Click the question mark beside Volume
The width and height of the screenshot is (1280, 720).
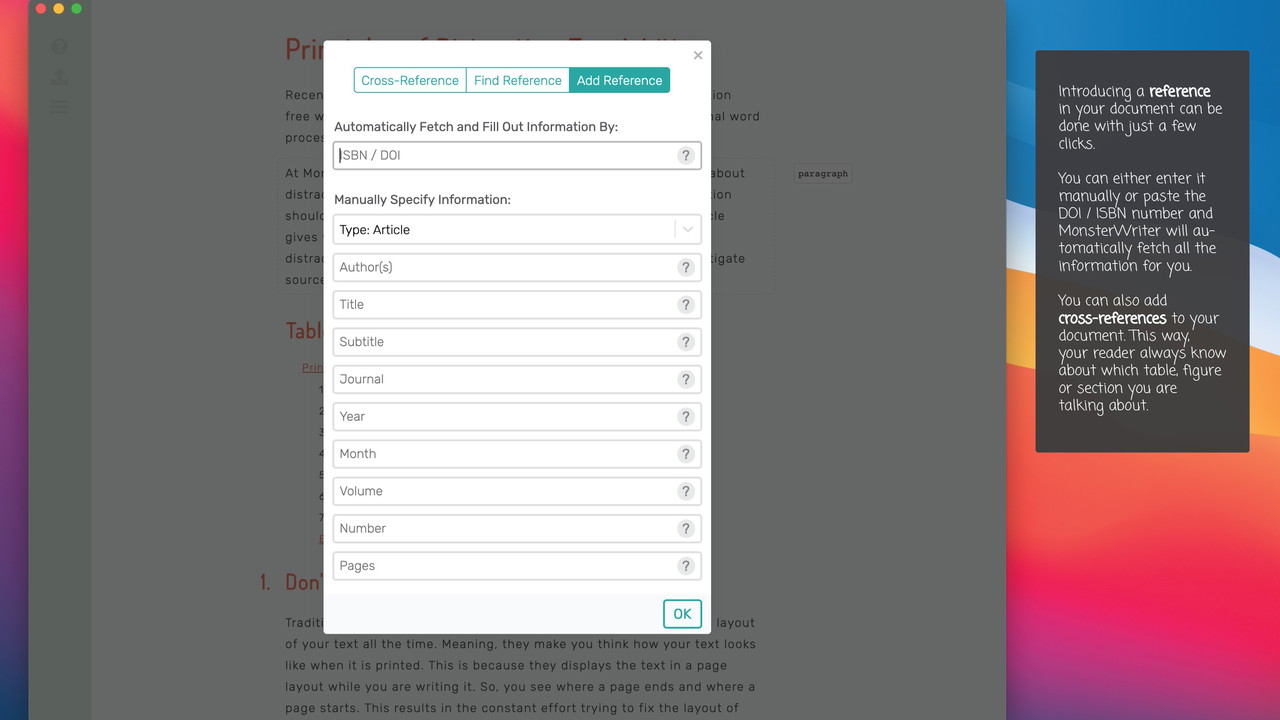686,491
